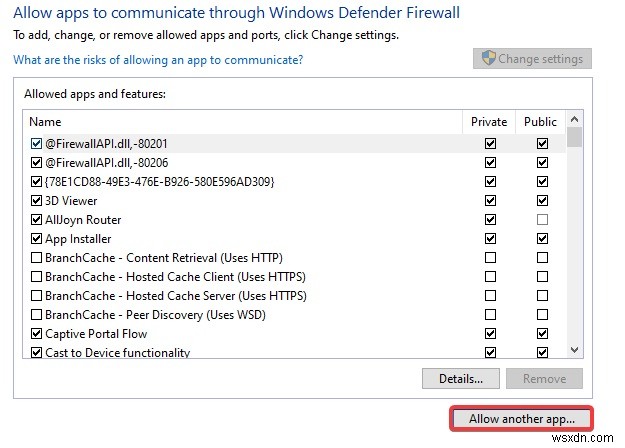Enable Public for BranchCache Hosted Cache Server

point(542,296)
